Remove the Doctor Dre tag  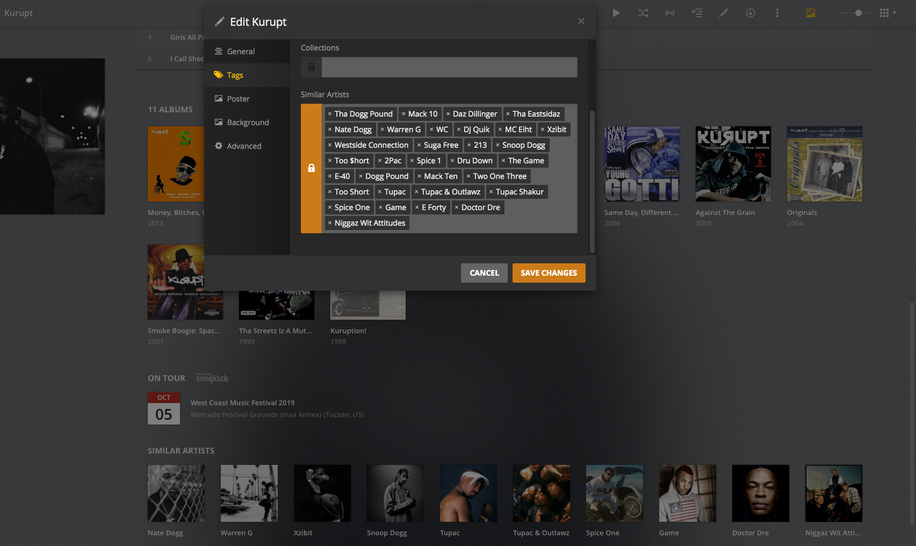tap(456, 207)
